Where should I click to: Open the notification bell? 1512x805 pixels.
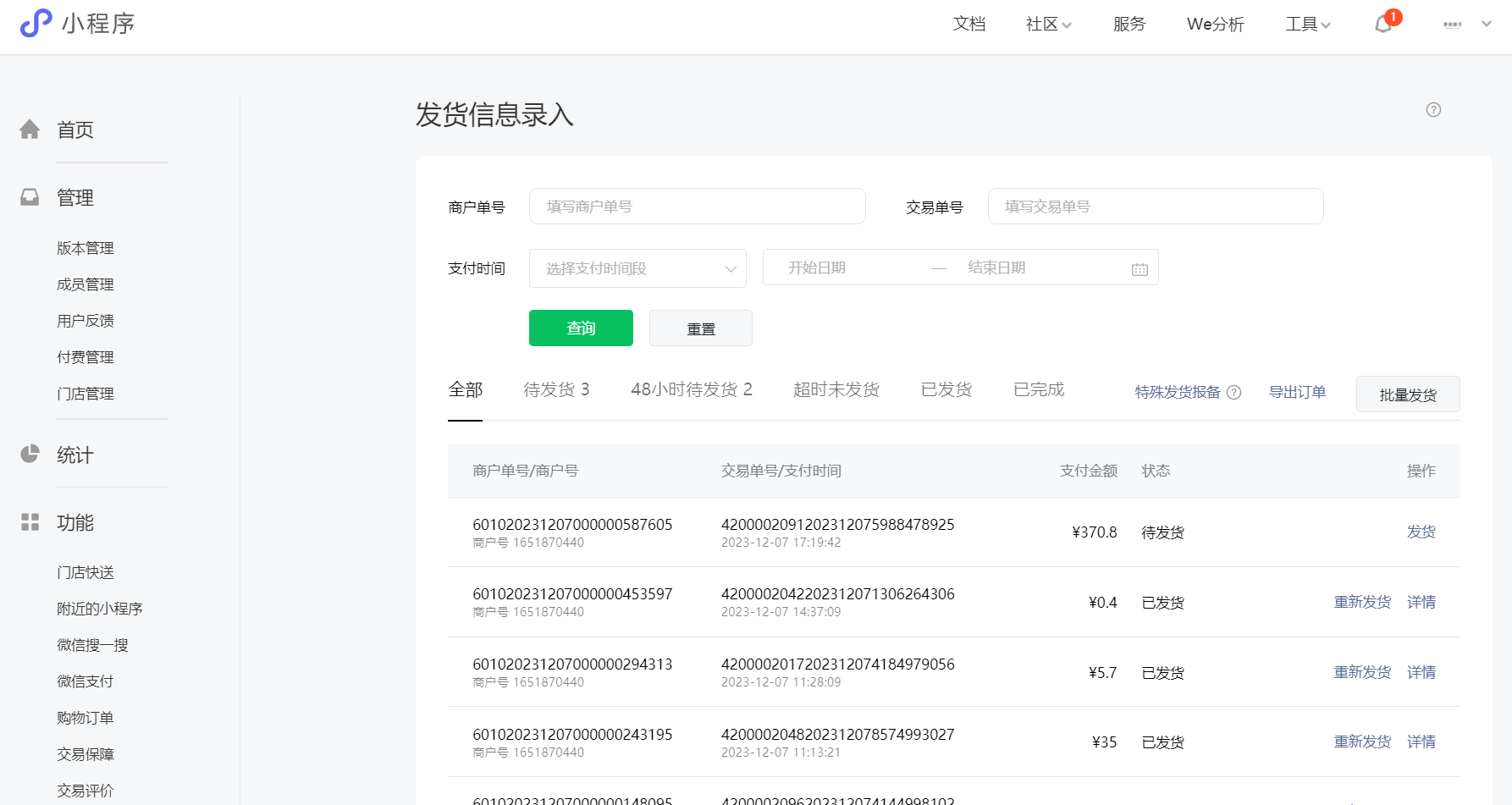tap(1383, 24)
